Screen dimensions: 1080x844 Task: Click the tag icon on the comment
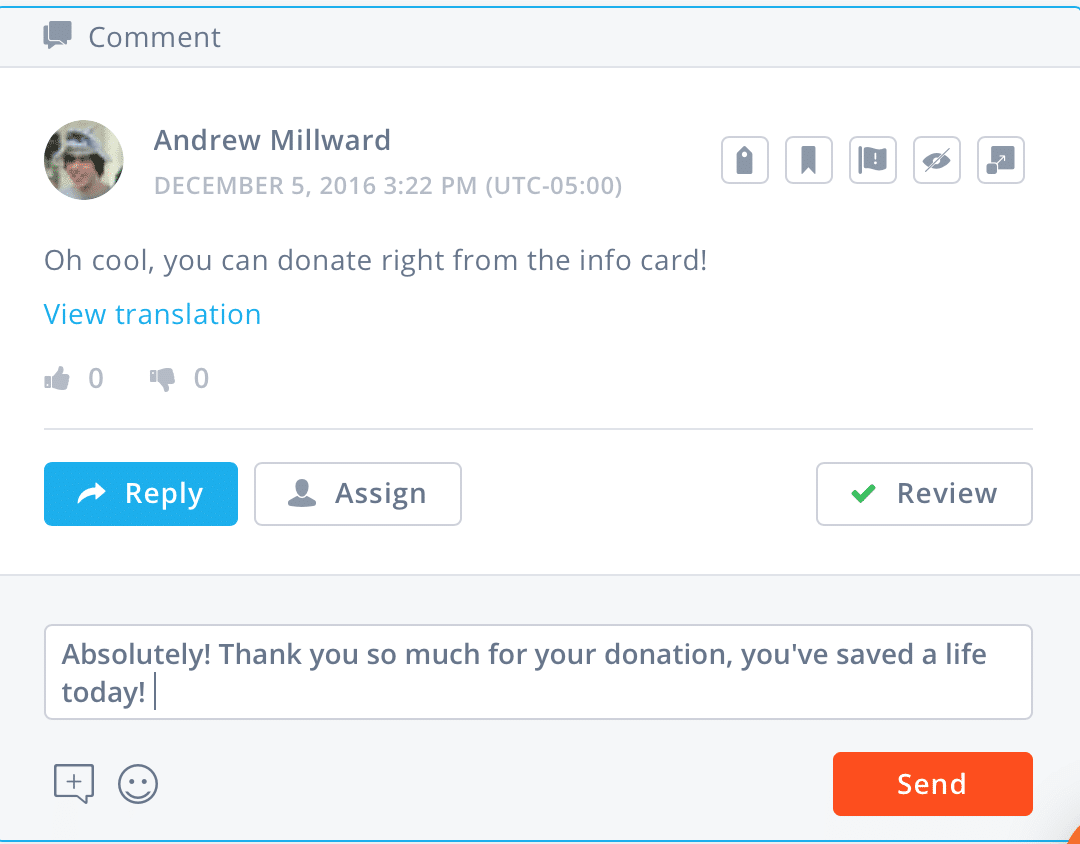(745, 160)
